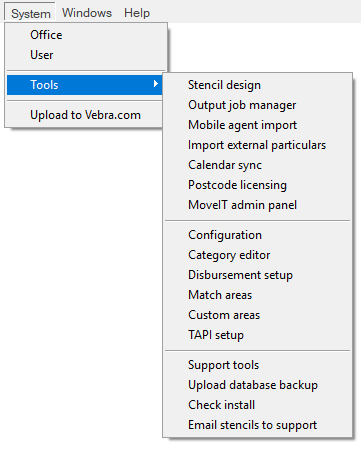Select the Office menu entry
The width and height of the screenshot is (361, 451).
85,35
